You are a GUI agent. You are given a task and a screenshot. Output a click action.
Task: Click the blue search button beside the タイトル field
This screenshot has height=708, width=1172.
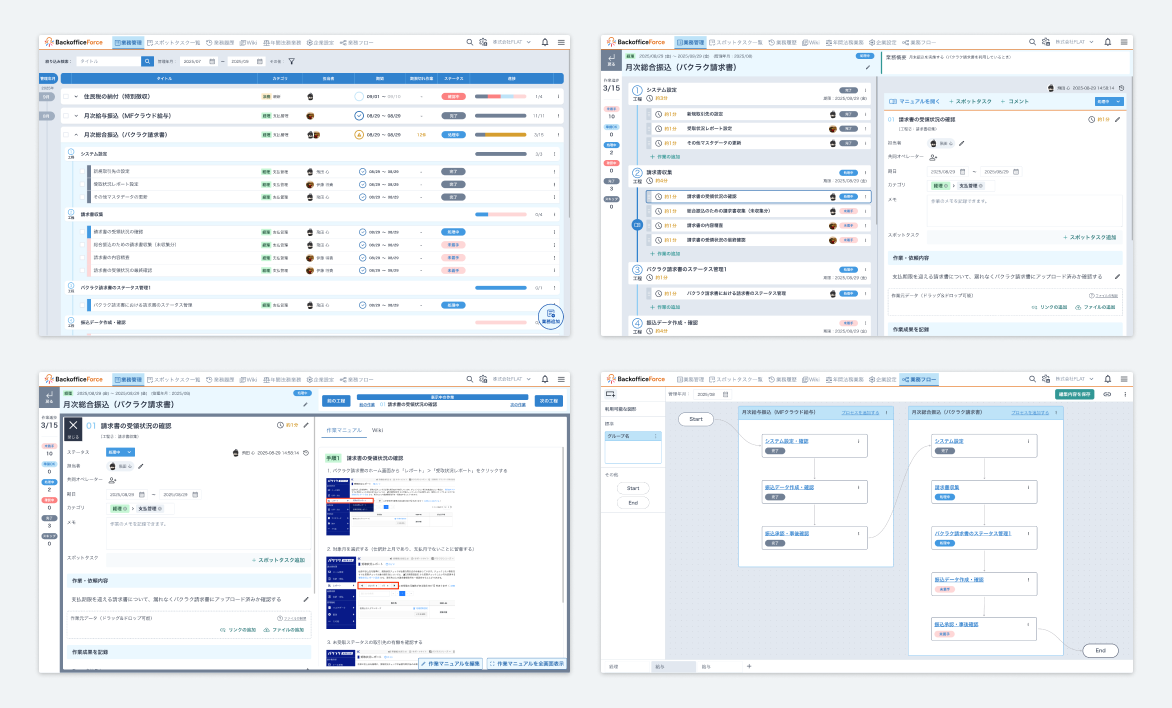147,61
